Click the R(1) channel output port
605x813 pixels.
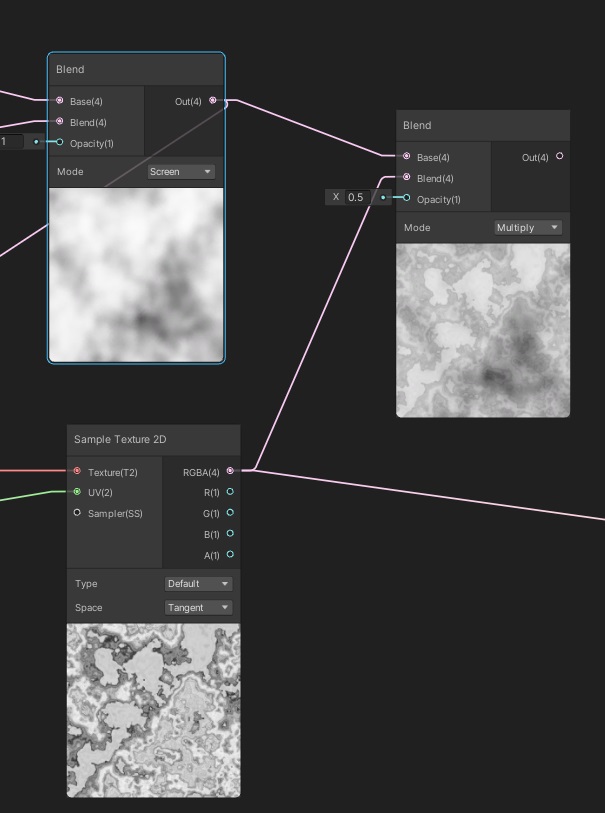[230, 492]
